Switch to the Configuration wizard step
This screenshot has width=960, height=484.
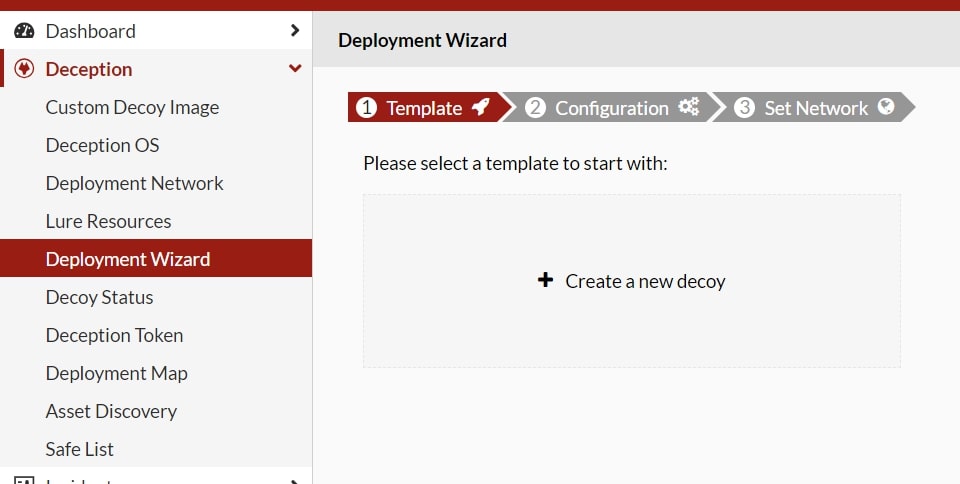(612, 108)
